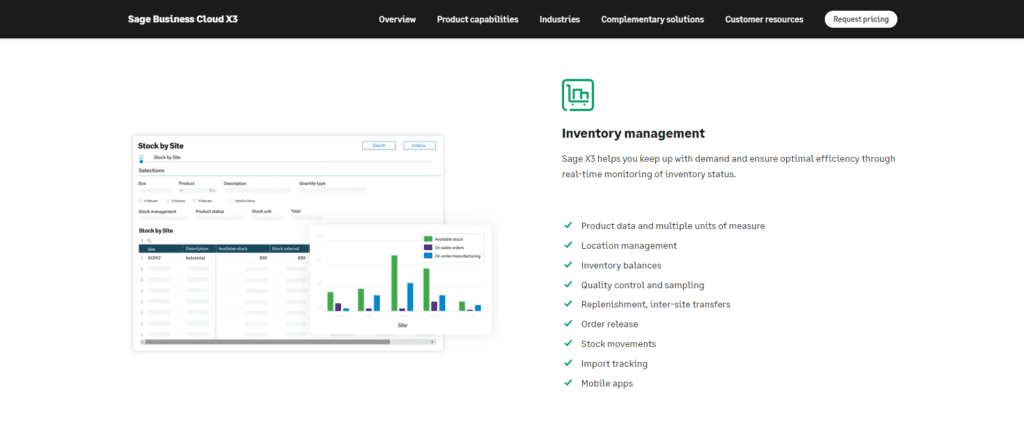
Task: Select Customer resources in the top nav
Action: (764, 19)
